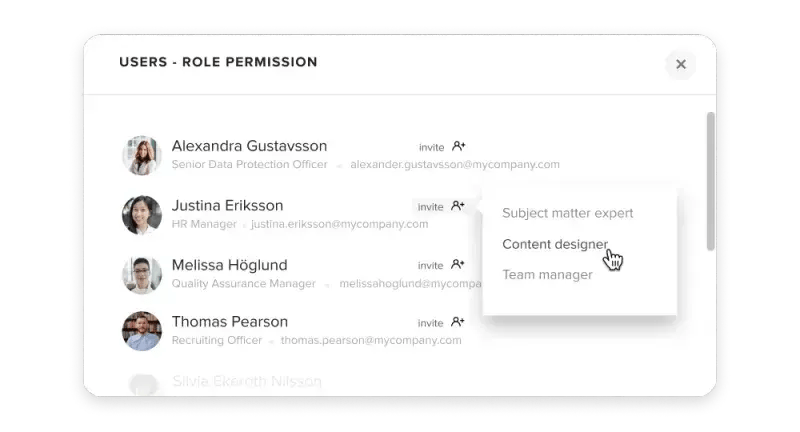Viewport: 800px width, 432px height.
Task: Click add-user icon beside Justina Eriksson
Action: (x=458, y=206)
